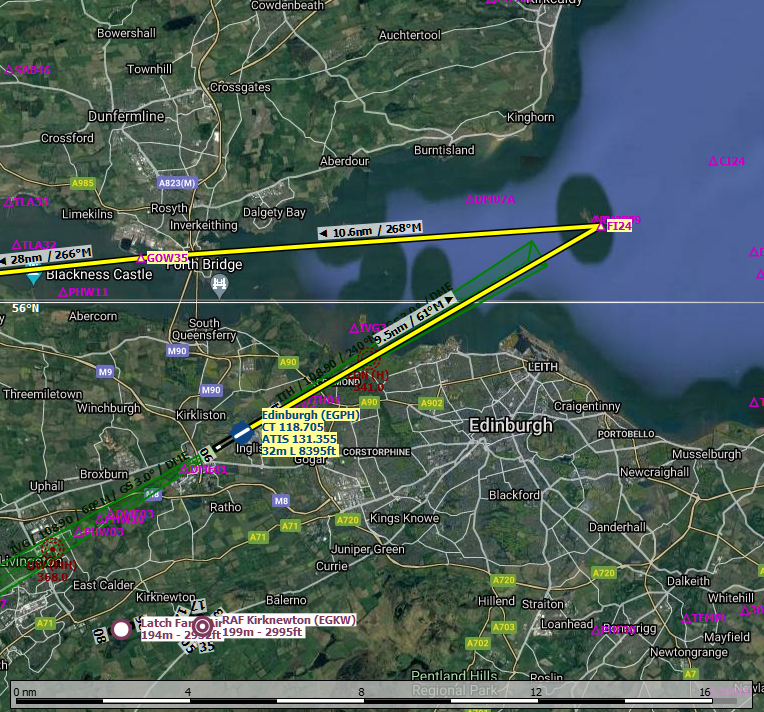This screenshot has height=712, width=764.
Task: Click the A902 road shield
Action: click(x=432, y=403)
